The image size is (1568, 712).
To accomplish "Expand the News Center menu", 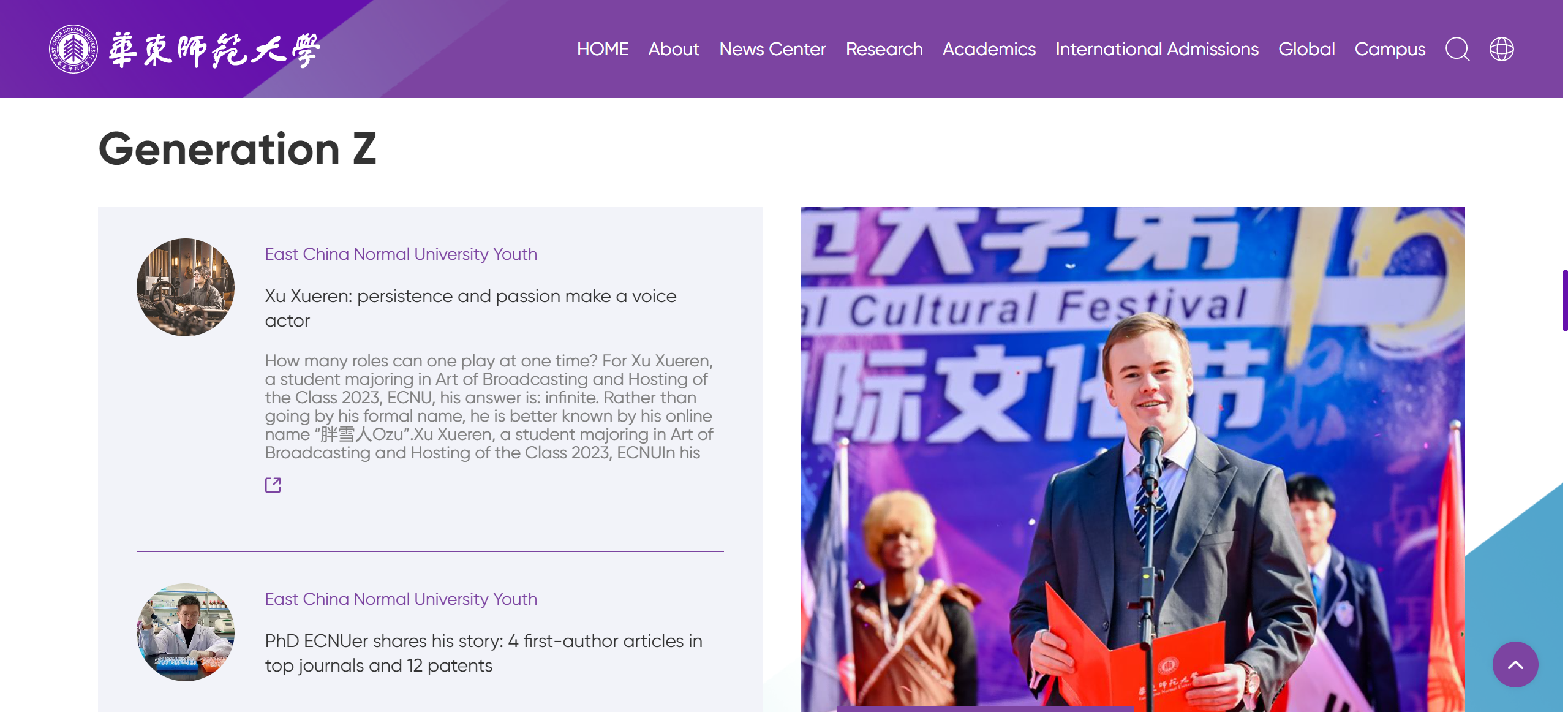I will [772, 49].
